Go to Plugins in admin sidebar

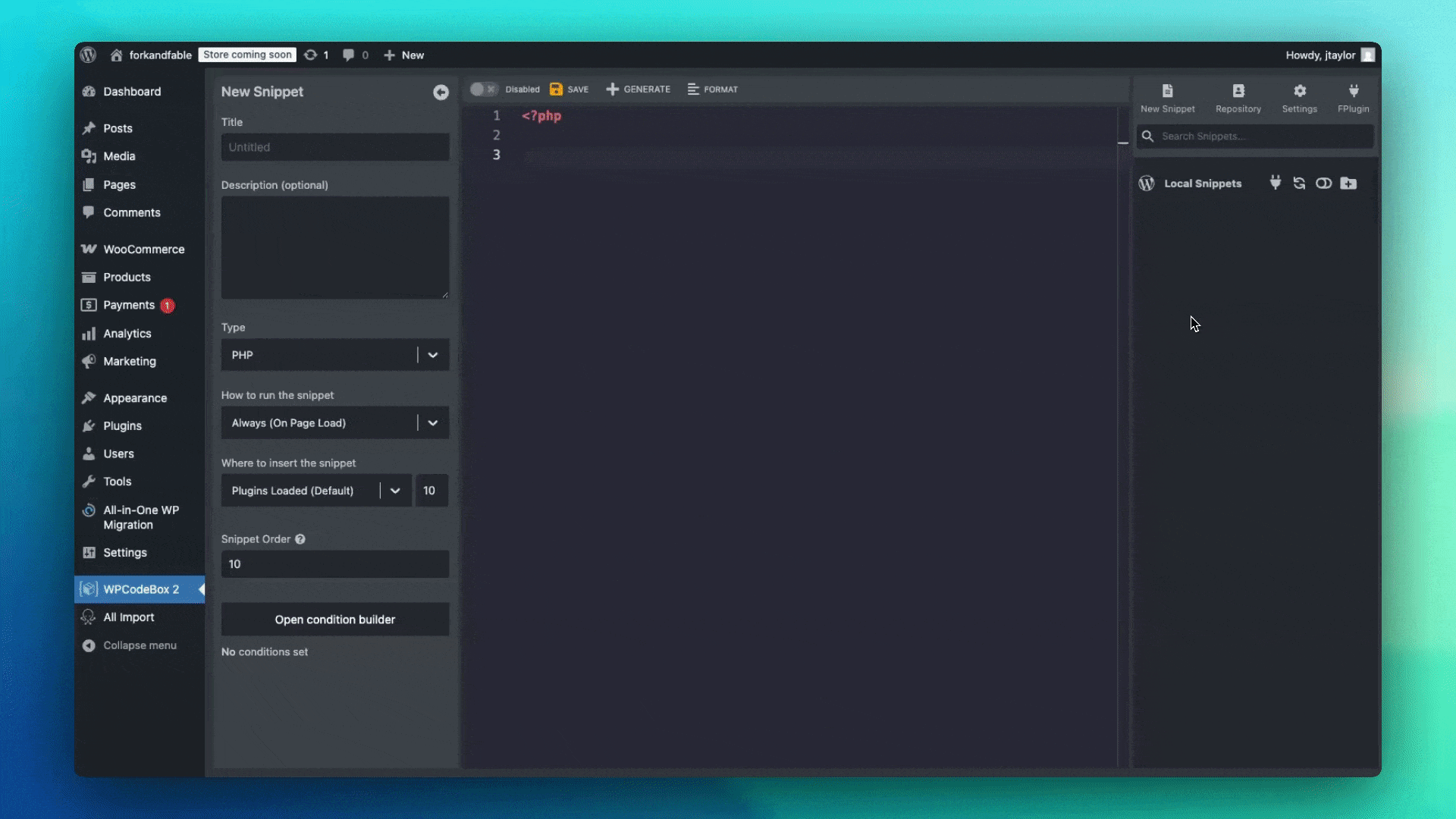point(122,426)
